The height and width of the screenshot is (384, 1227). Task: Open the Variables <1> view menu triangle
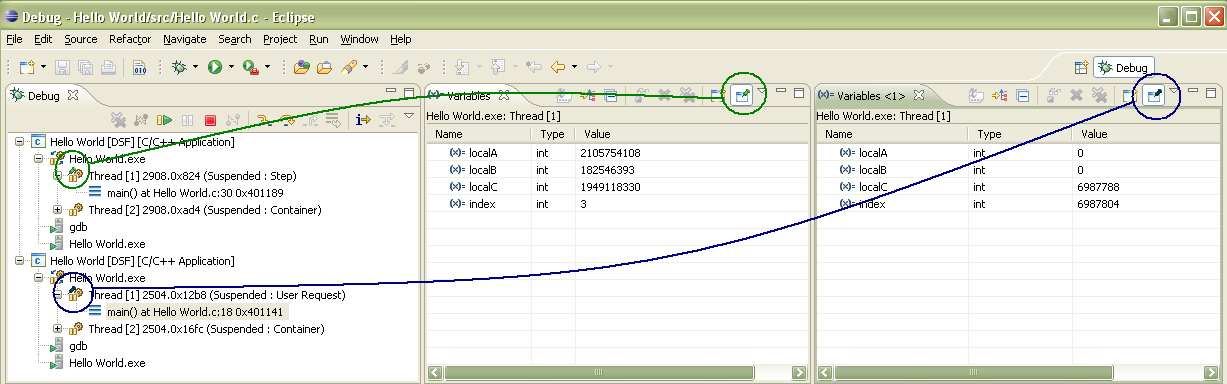tap(1175, 92)
